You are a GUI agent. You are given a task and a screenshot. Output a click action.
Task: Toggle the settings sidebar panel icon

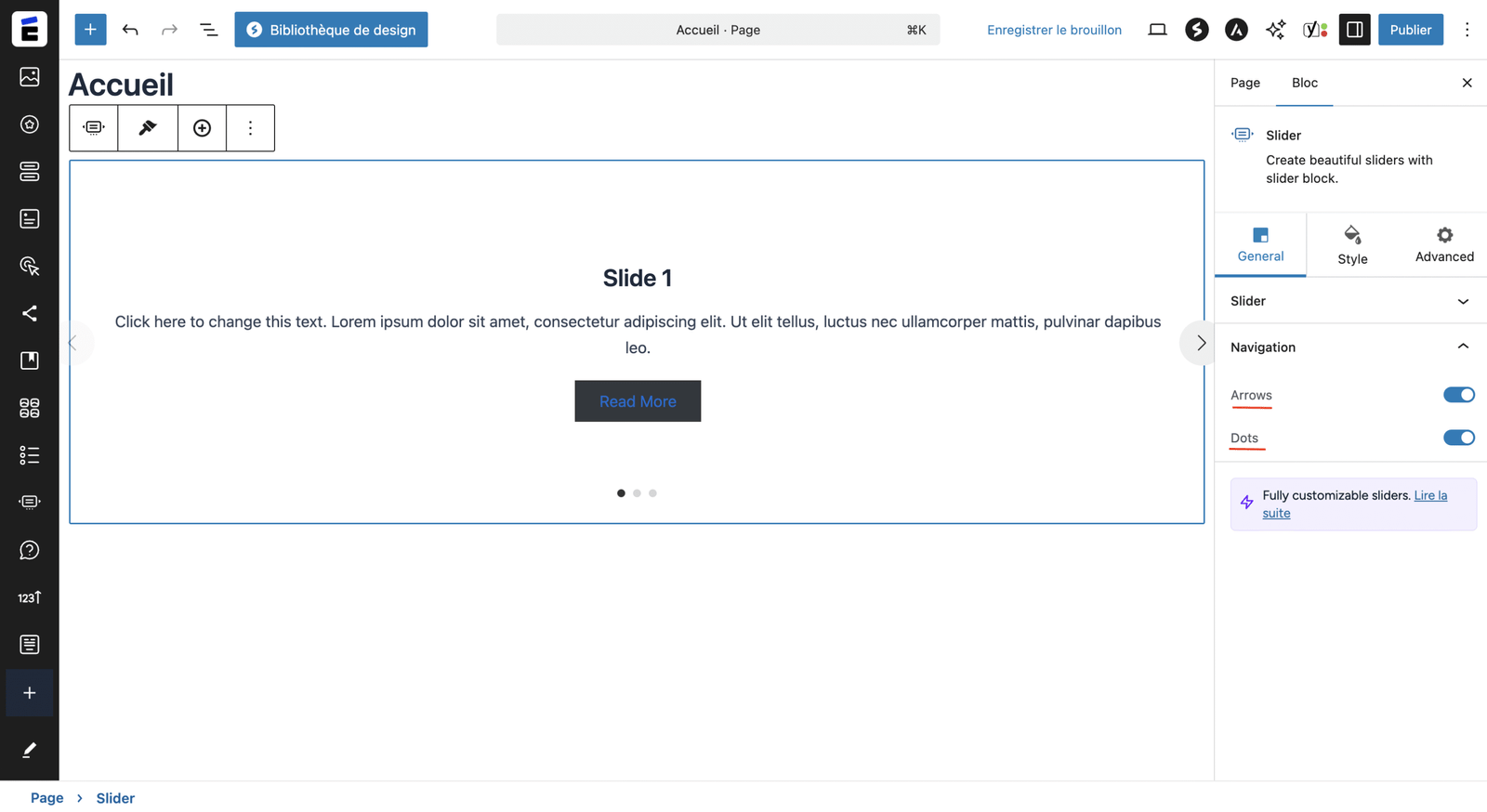coord(1355,30)
